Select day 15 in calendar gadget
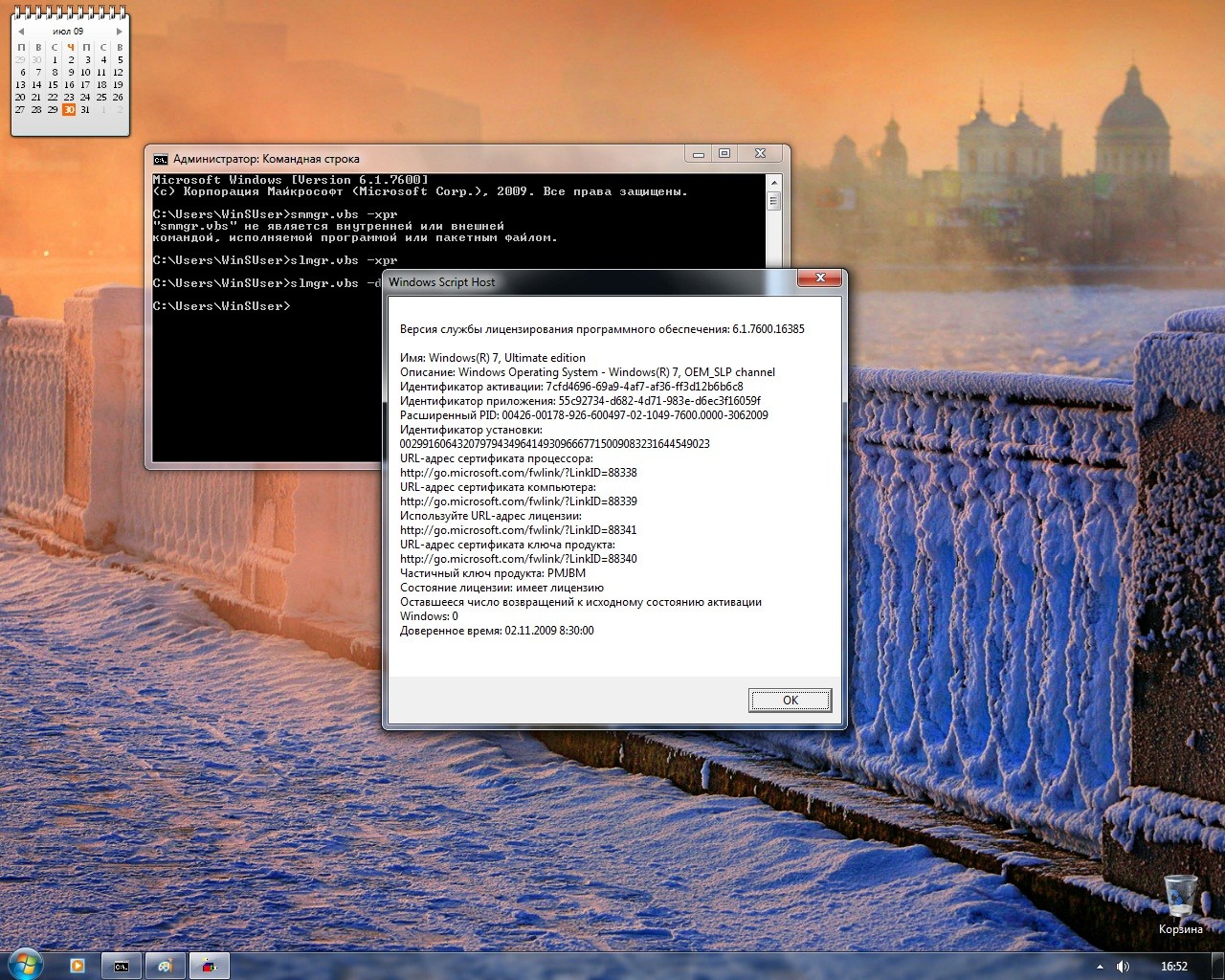 (53, 84)
